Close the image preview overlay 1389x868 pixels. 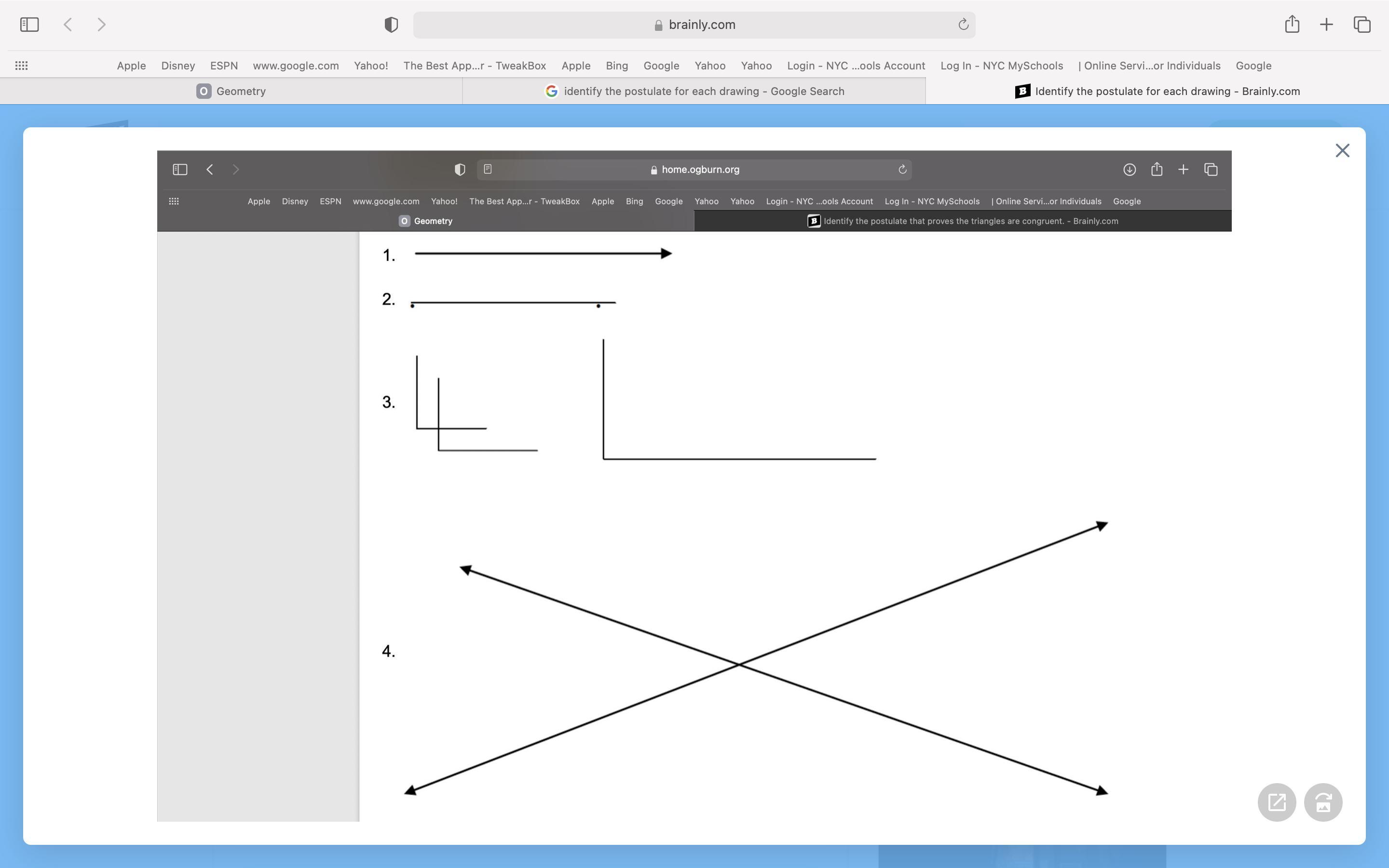coord(1342,150)
